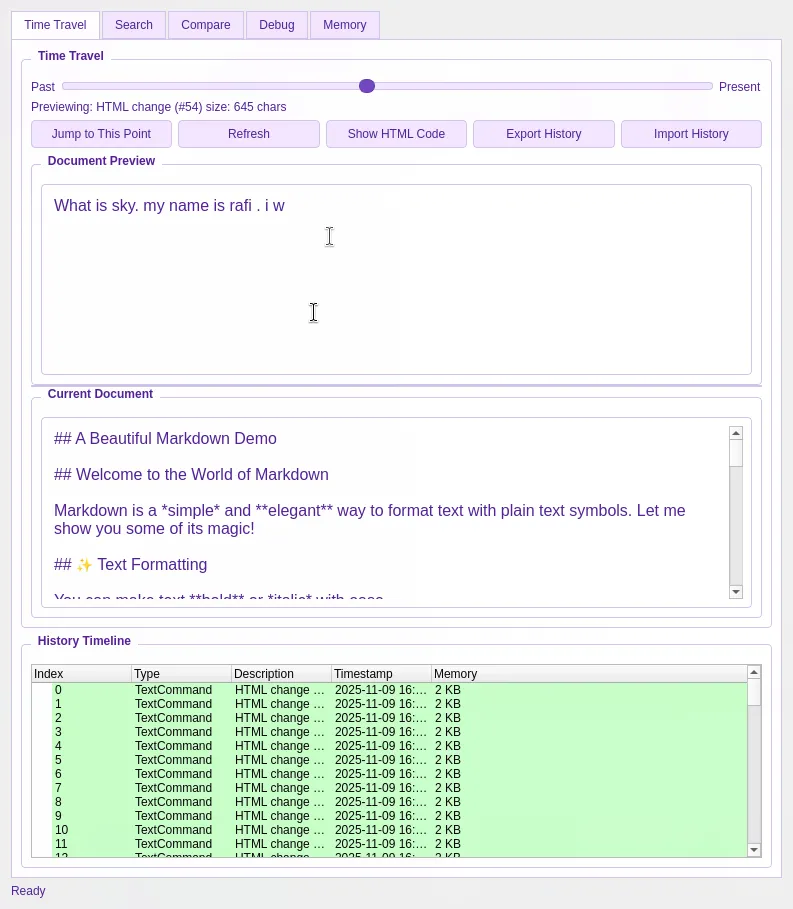
Task: Select the Debug tab
Action: pyautogui.click(x=276, y=25)
